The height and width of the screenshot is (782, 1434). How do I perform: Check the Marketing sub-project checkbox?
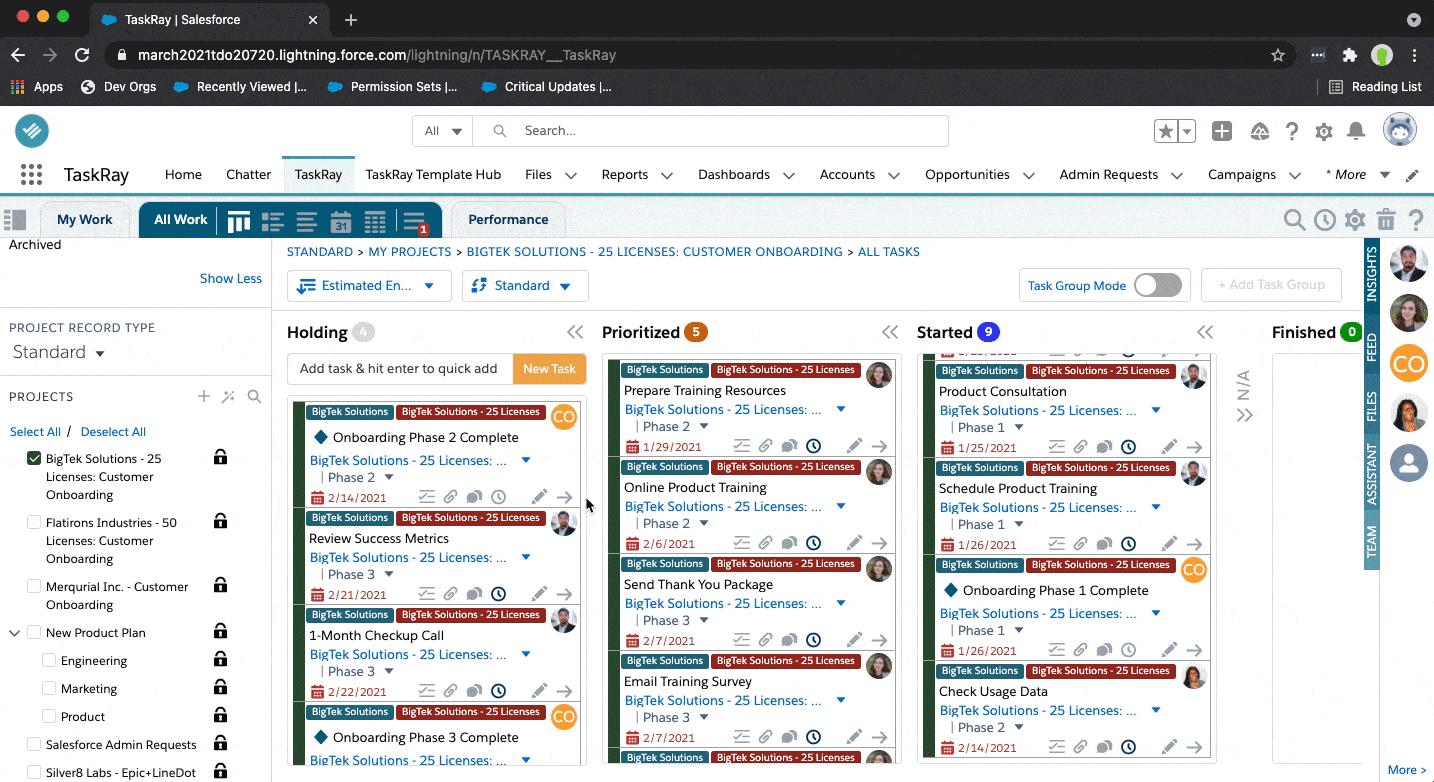[x=49, y=689]
